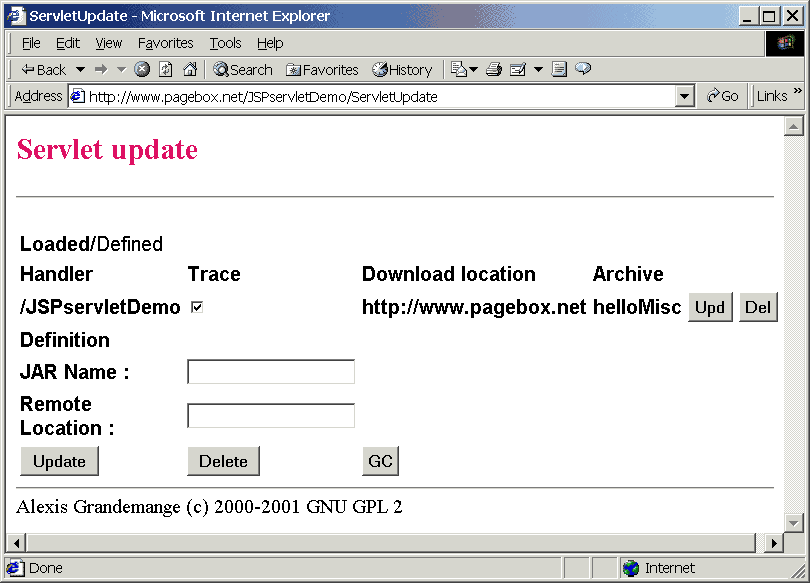810x583 pixels.
Task: Click Upd button for helloMisc
Action: 710,307
